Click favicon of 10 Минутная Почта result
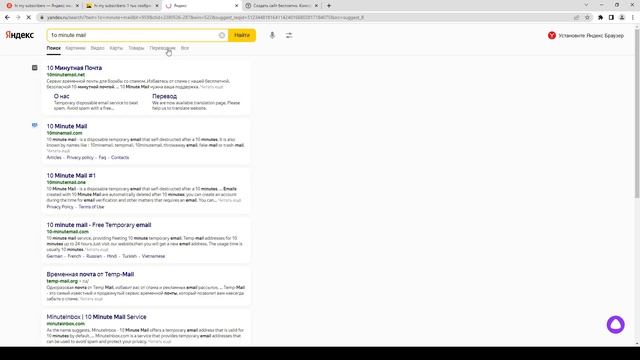 (35, 68)
